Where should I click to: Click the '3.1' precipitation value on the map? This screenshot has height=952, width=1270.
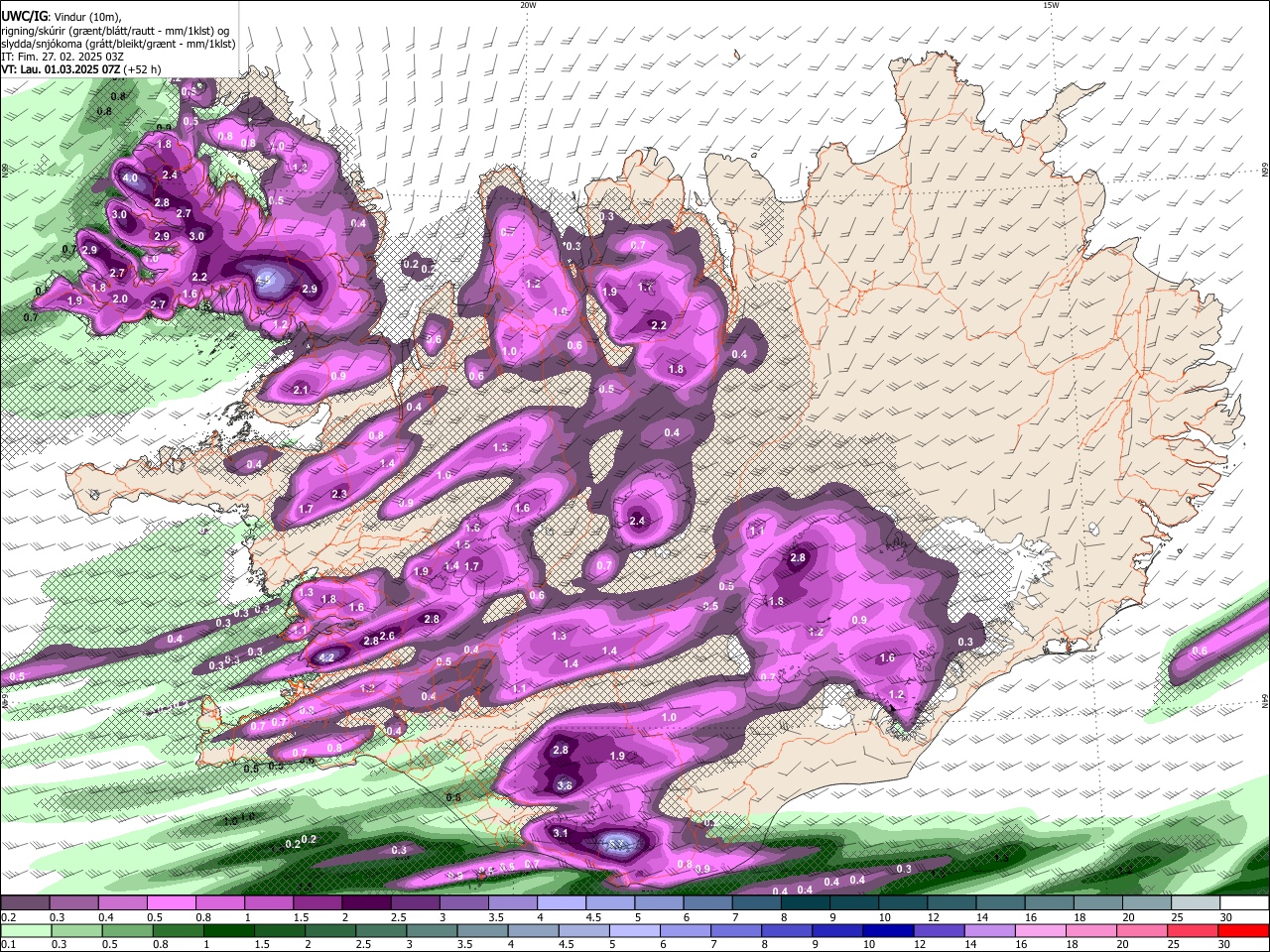pyautogui.click(x=560, y=833)
